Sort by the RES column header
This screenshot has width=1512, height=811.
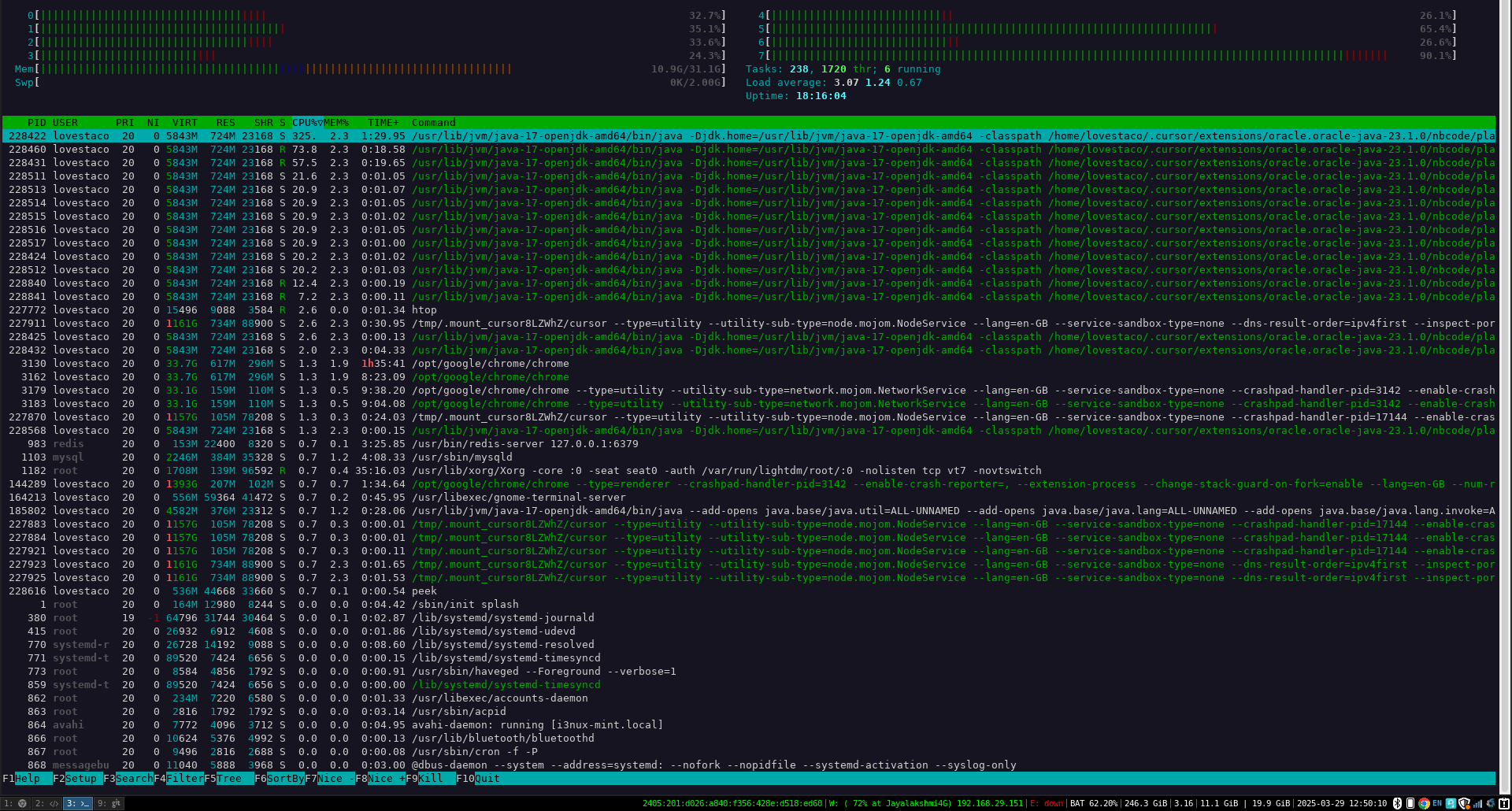click(x=226, y=123)
